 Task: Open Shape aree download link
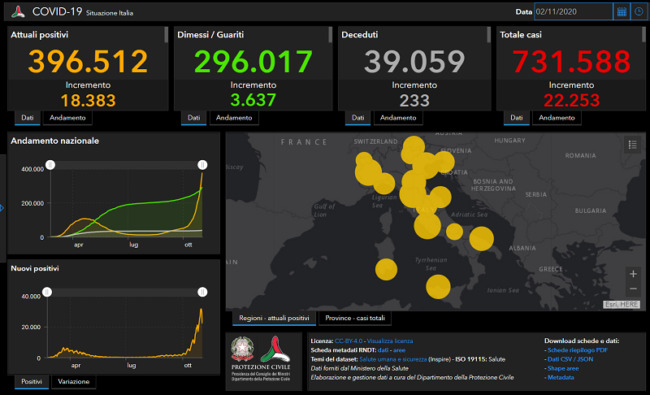click(x=563, y=368)
